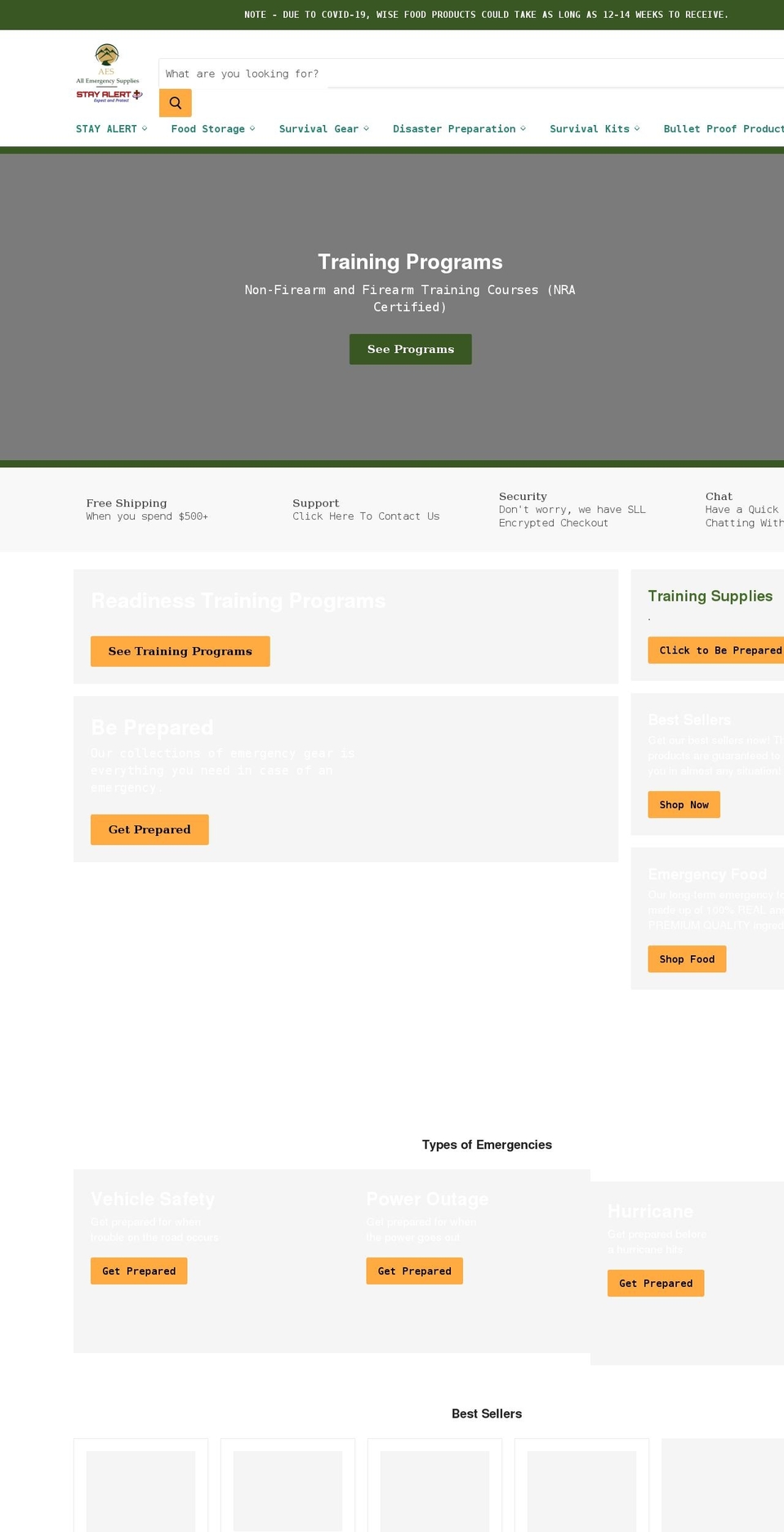
Task: Open the second Best Sellers product thumbnail
Action: [287, 1491]
